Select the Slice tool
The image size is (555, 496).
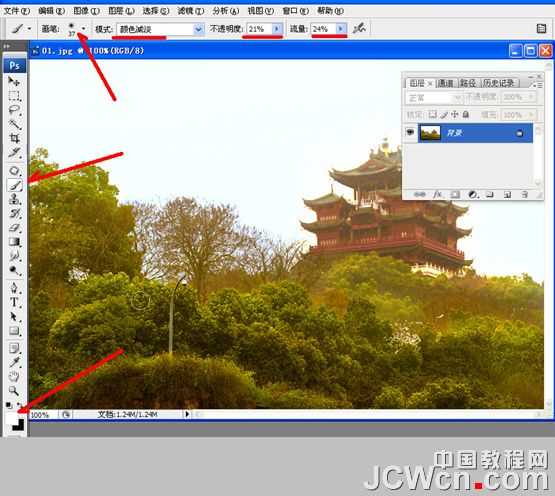(x=14, y=153)
